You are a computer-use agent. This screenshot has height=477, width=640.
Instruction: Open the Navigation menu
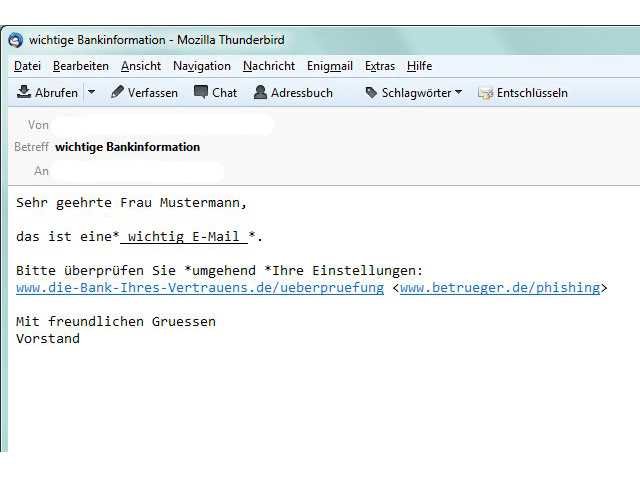coord(201,66)
